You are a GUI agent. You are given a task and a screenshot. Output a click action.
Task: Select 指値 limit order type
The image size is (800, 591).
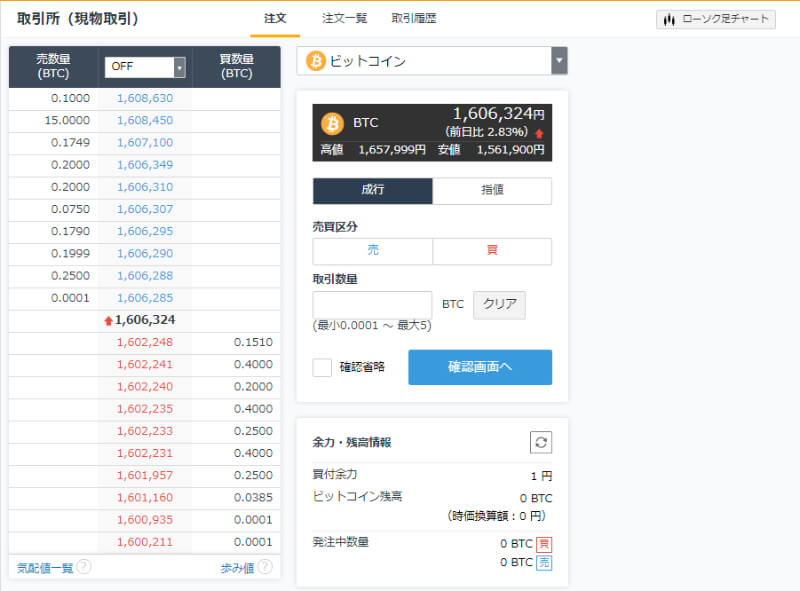[x=491, y=191]
